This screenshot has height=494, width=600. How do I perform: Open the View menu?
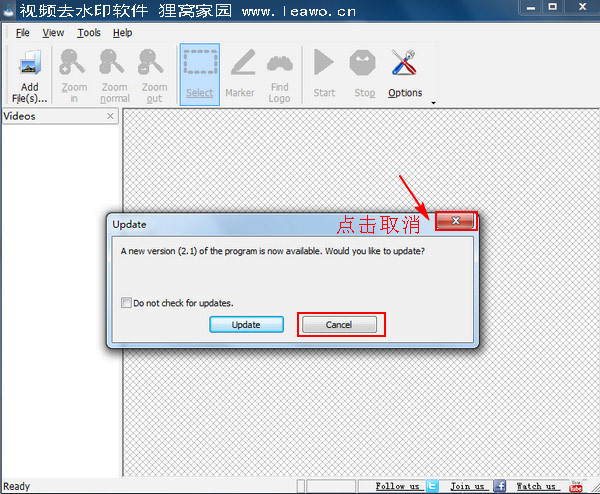[53, 33]
